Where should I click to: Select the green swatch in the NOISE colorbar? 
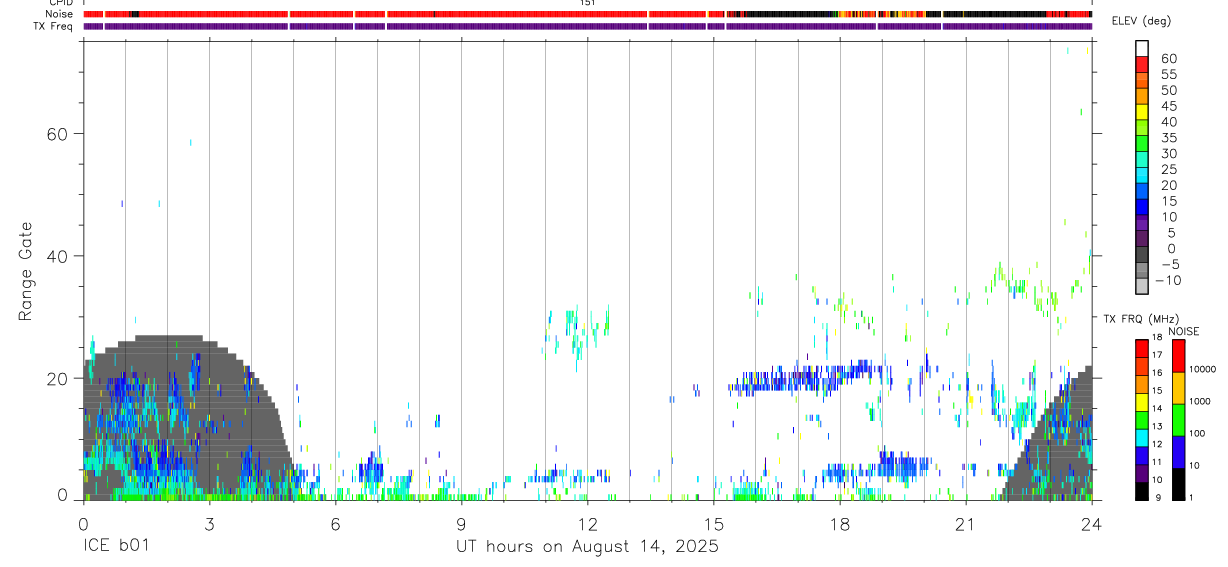coord(1178,420)
